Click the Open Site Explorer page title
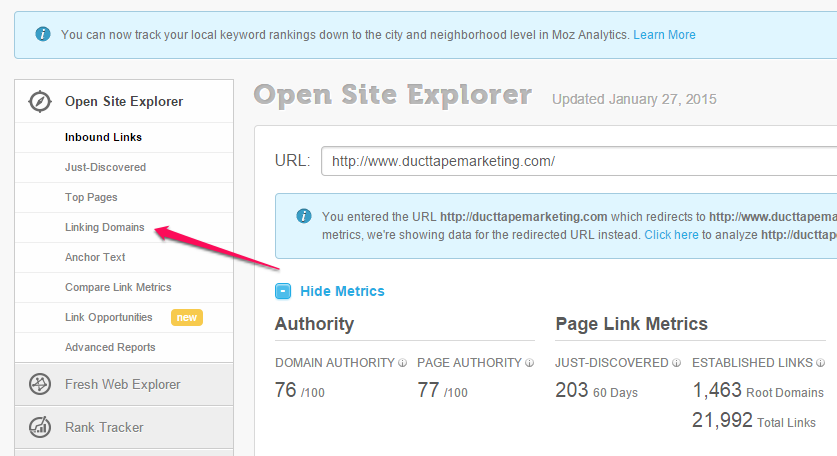 point(392,95)
